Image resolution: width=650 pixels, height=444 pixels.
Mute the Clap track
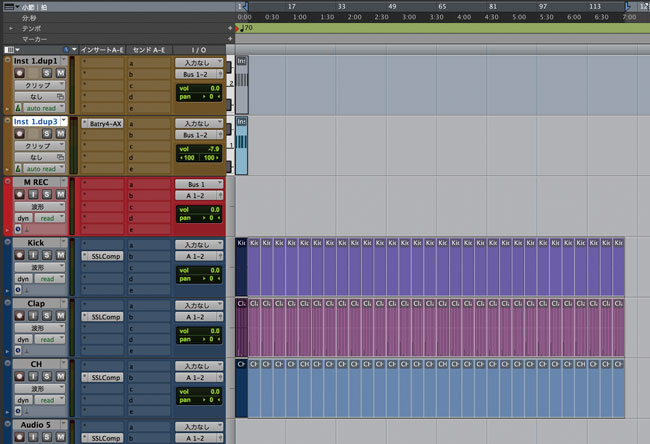(61, 316)
